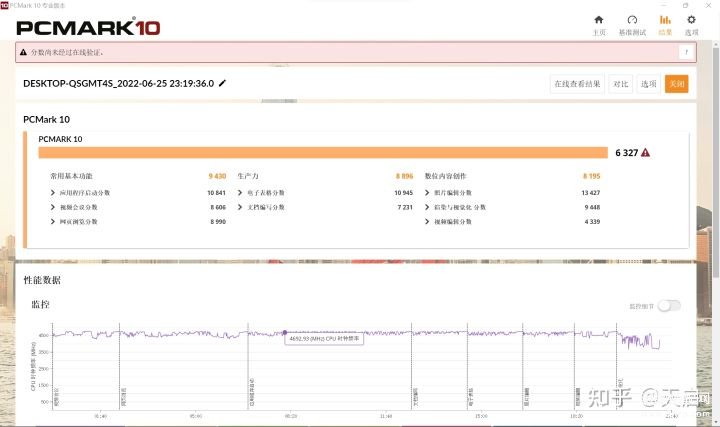This screenshot has width=720, height=427.
Task: Click the 生产力 category label
Action: tap(248, 176)
